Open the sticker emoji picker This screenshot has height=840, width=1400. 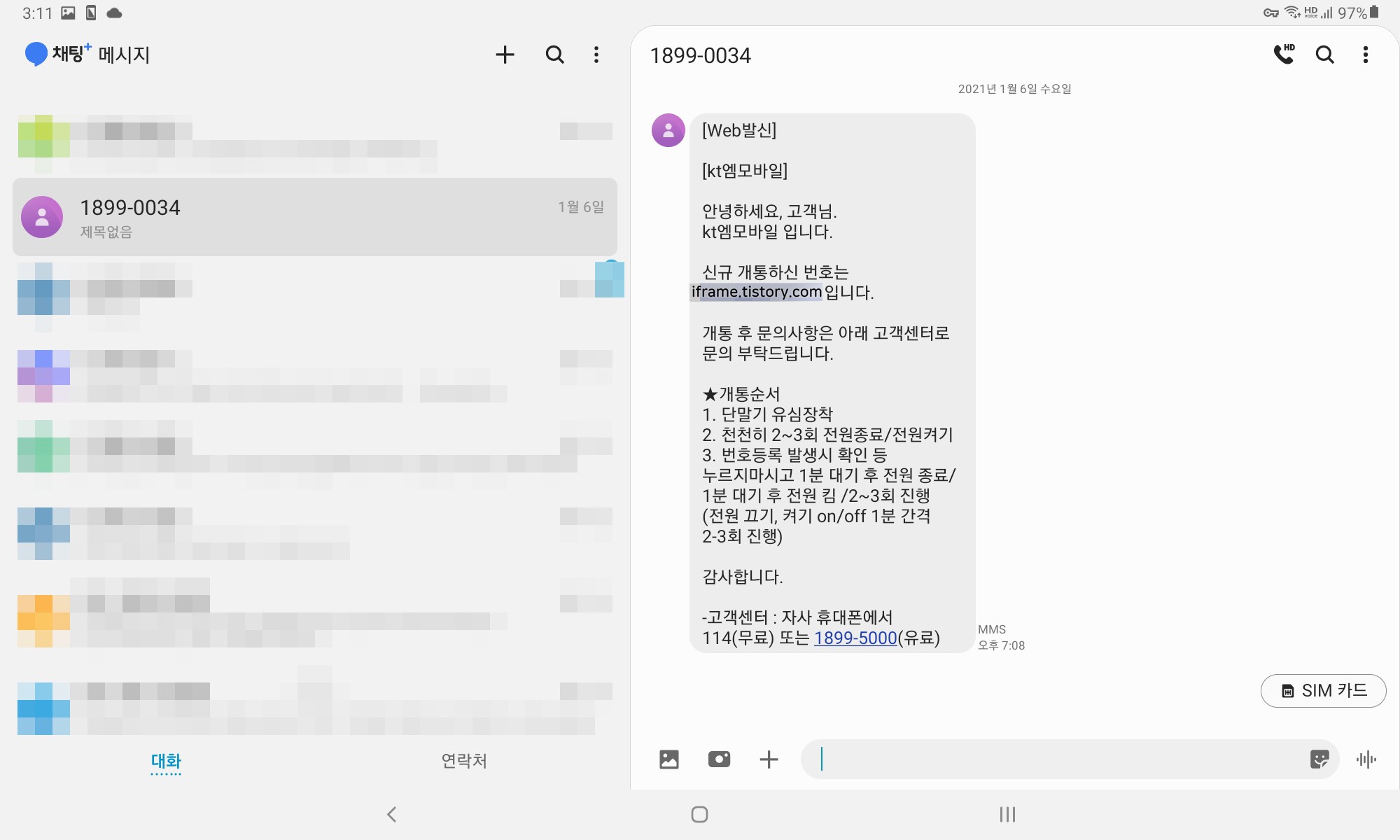click(1319, 759)
